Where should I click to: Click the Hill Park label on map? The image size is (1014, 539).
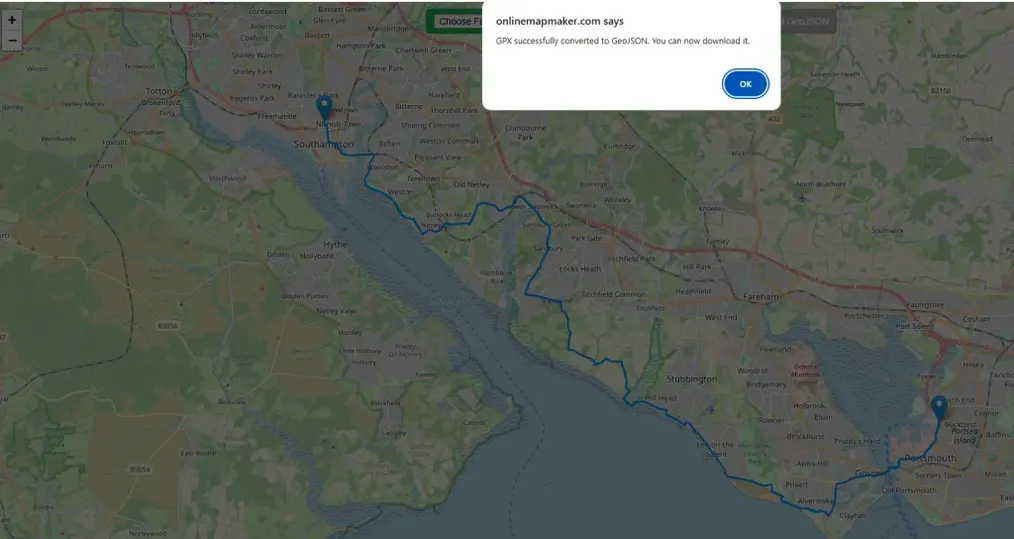[x=695, y=267]
